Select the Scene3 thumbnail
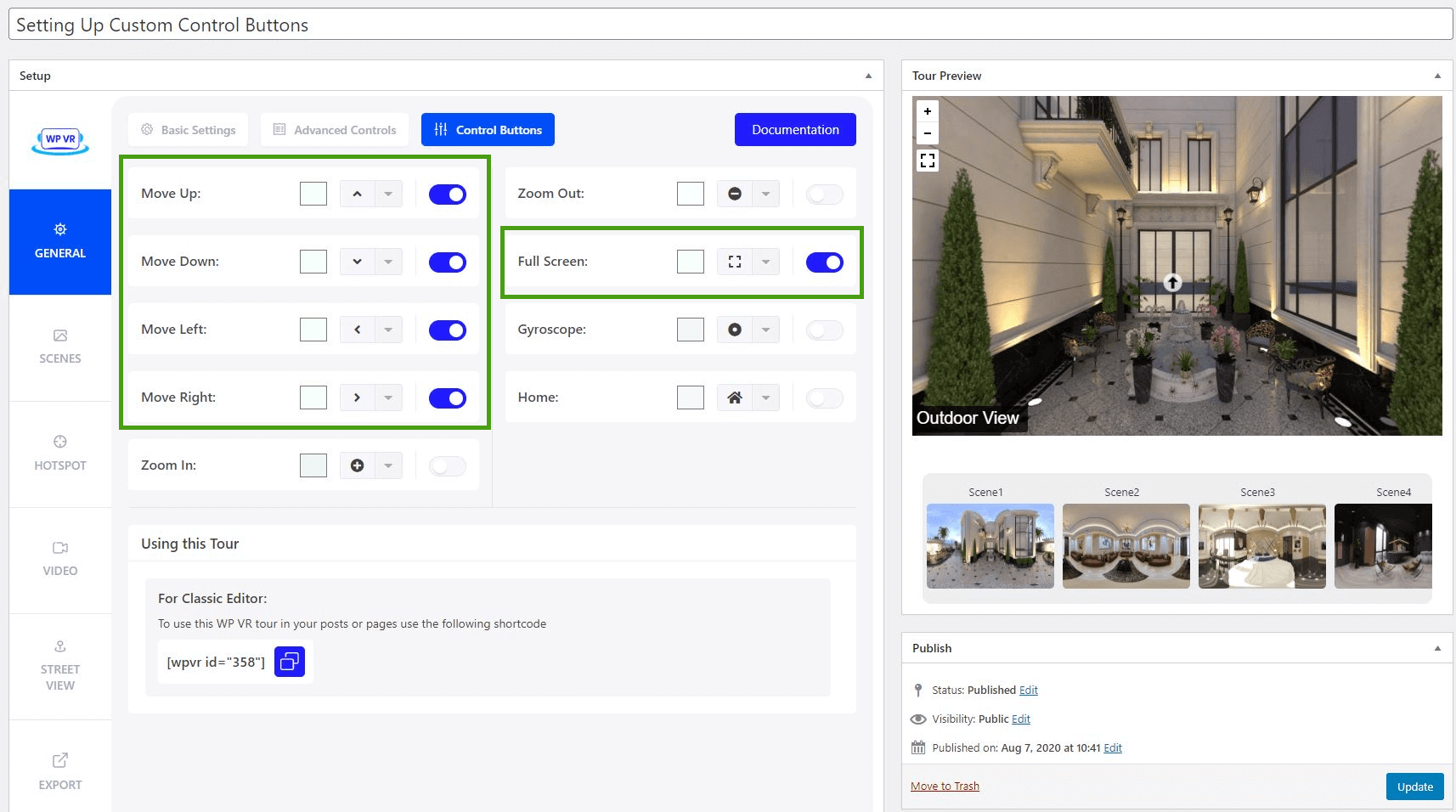 (x=1262, y=546)
